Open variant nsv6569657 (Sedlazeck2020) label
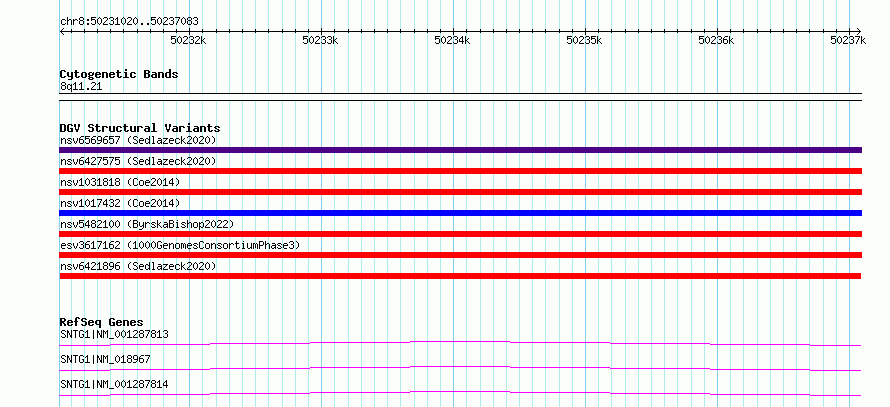Screen dimensions: 890x407 tap(138, 140)
